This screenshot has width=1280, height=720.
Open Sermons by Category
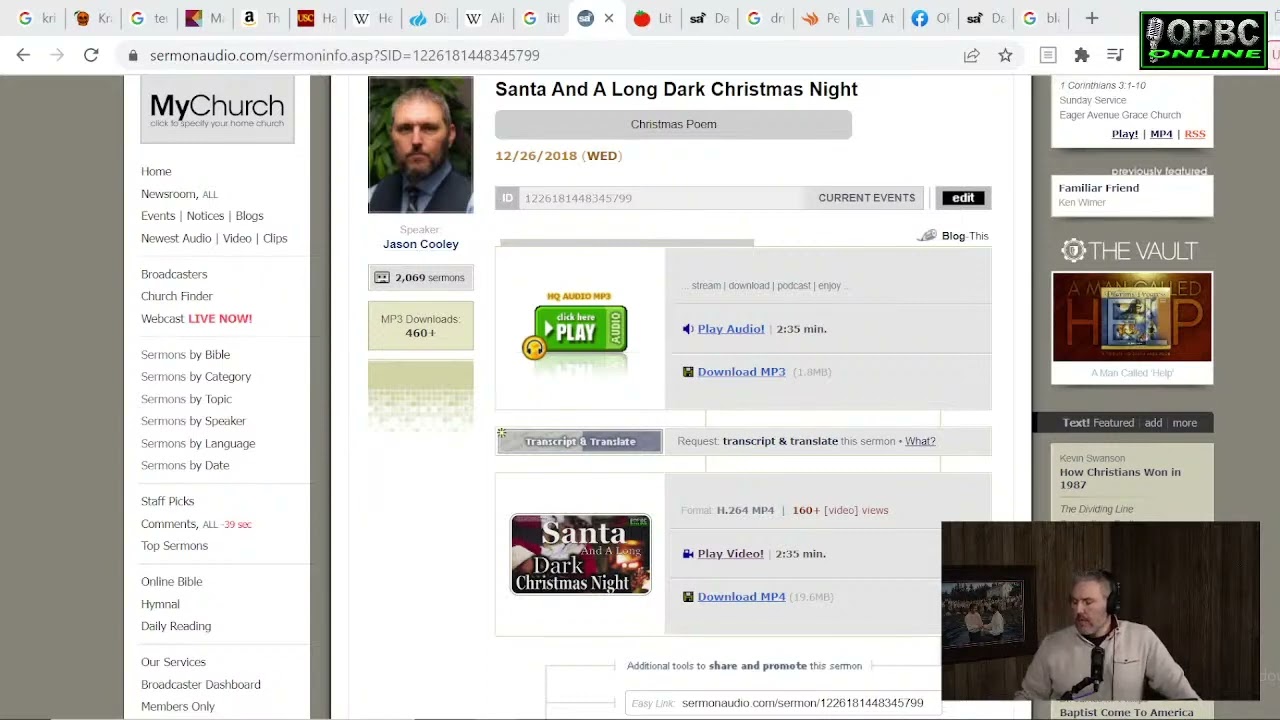pos(196,377)
